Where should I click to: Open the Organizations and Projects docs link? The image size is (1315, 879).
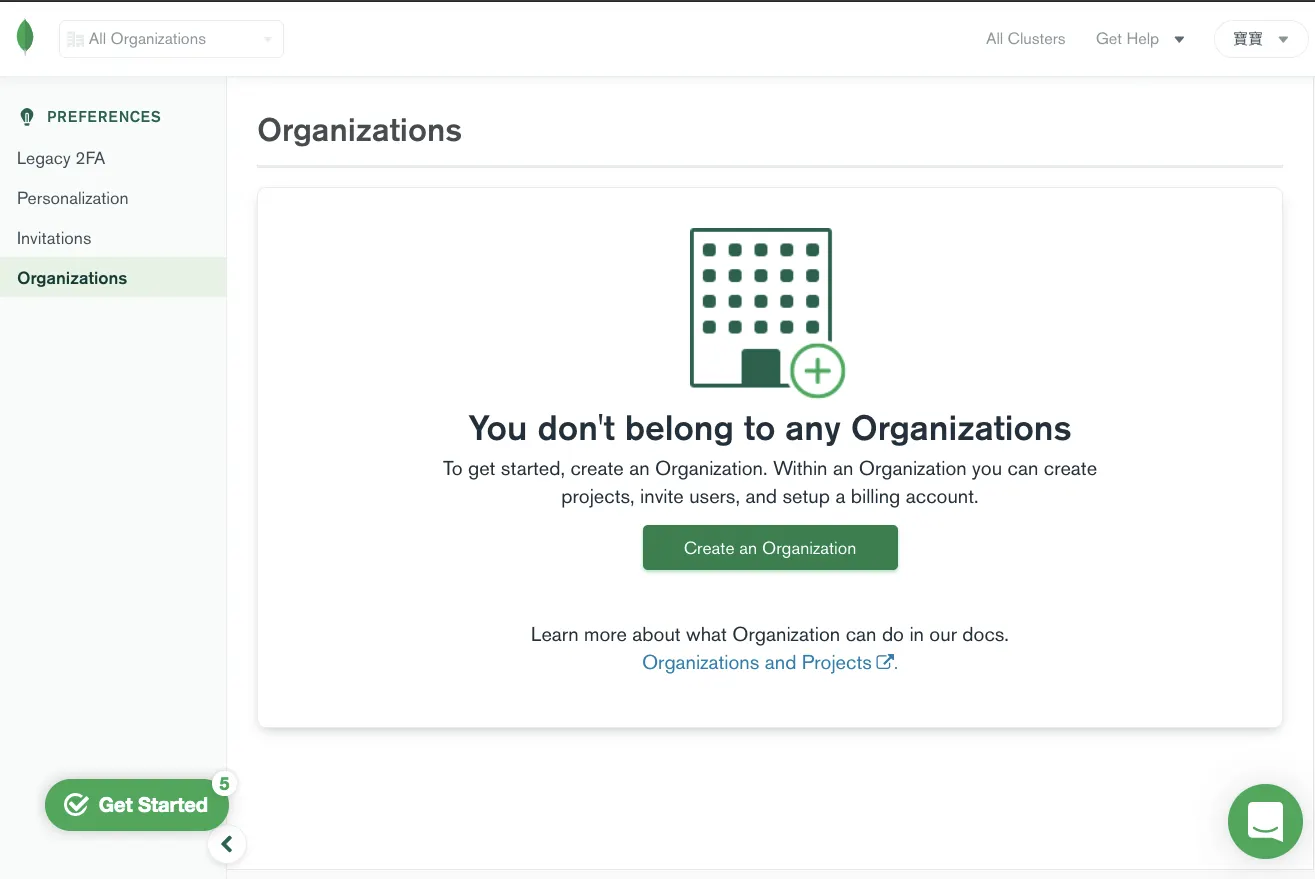tap(757, 662)
